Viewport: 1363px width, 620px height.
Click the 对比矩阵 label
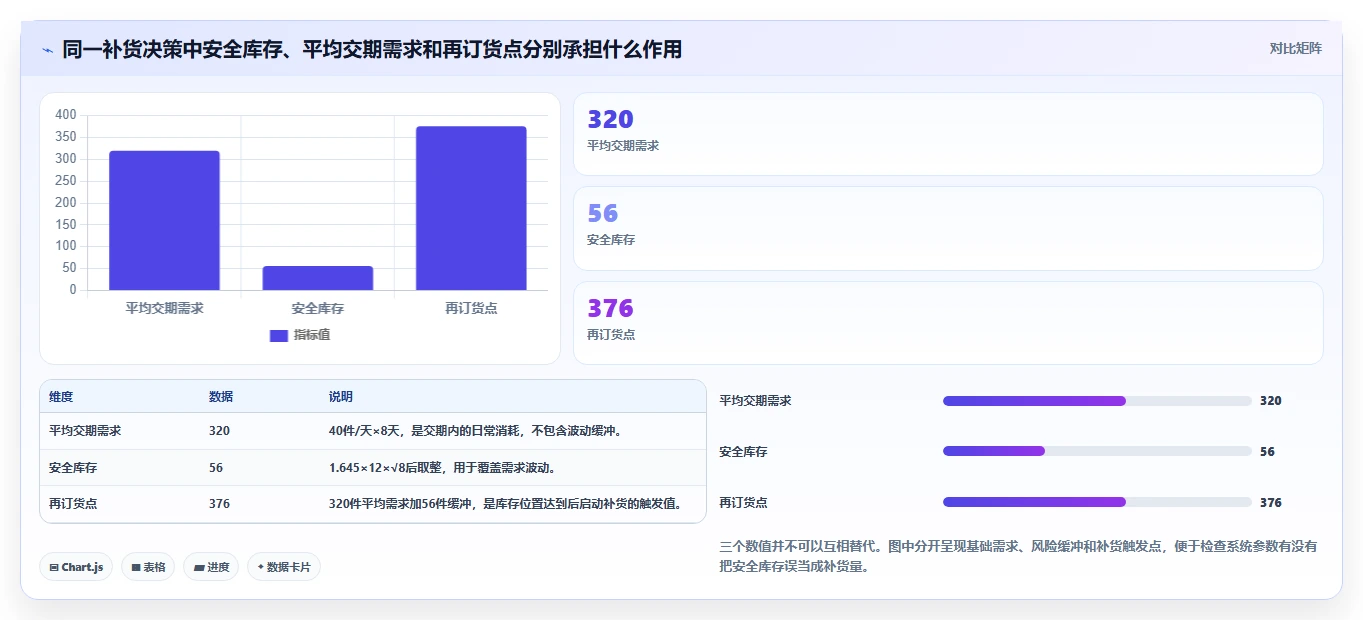(x=1295, y=48)
